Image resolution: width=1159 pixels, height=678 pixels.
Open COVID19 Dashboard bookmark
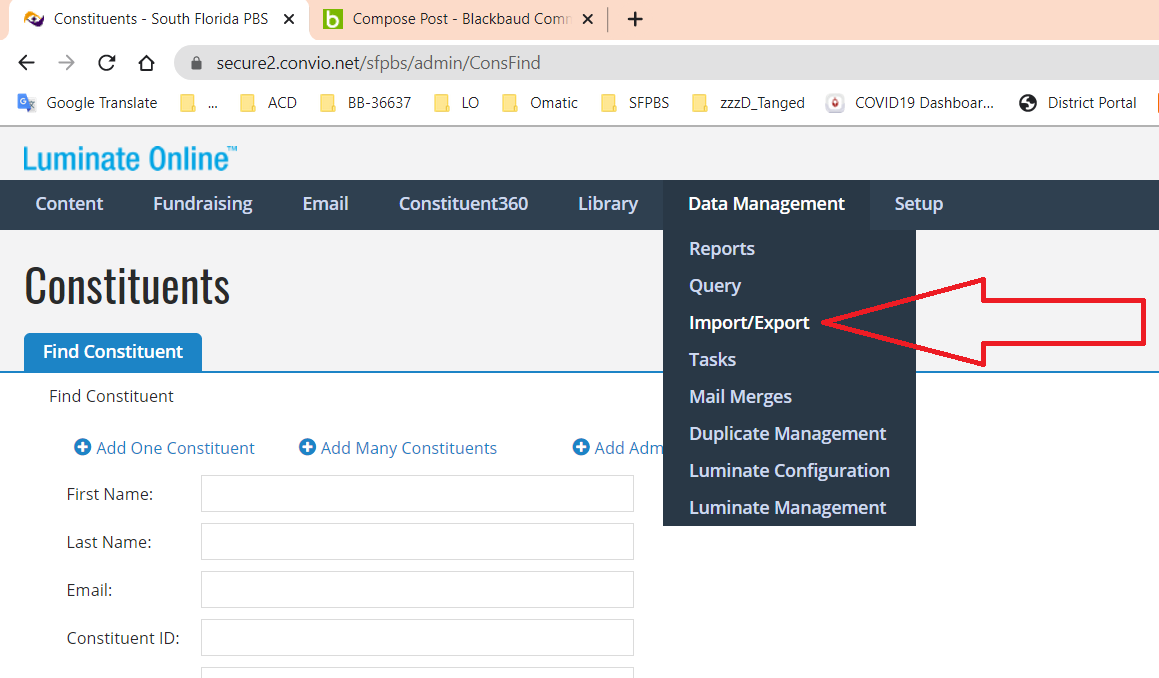[910, 103]
